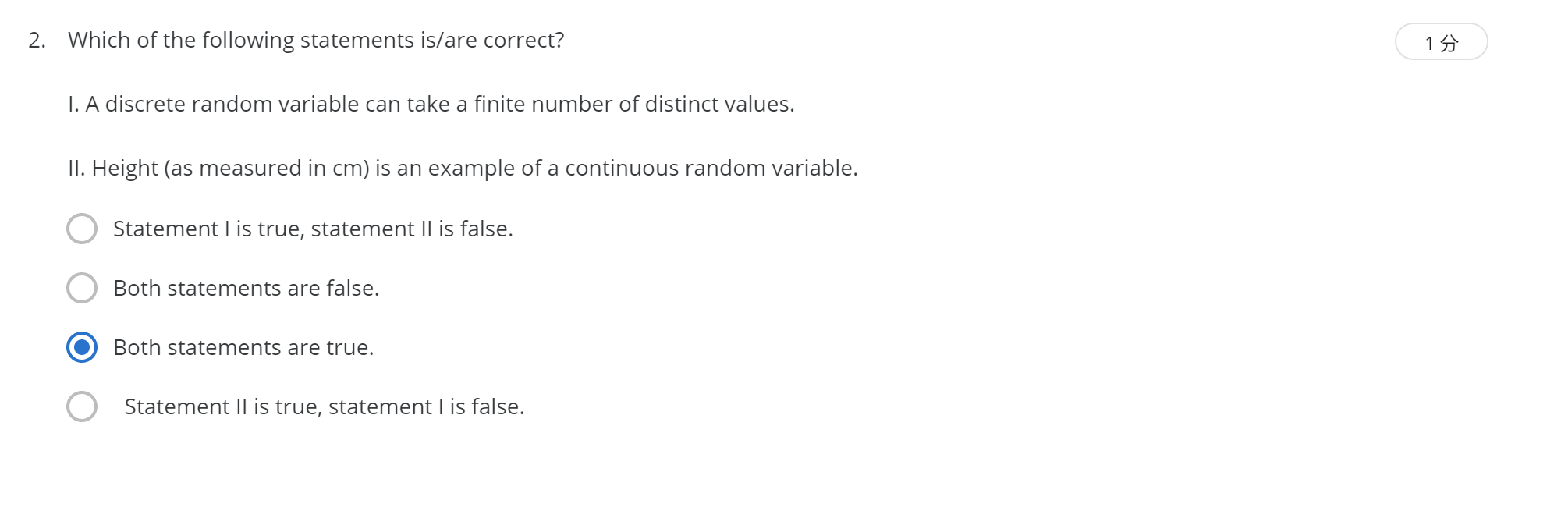1568x511 pixels.
Task: Click the answer text "Both statements are true."
Action: [243, 347]
